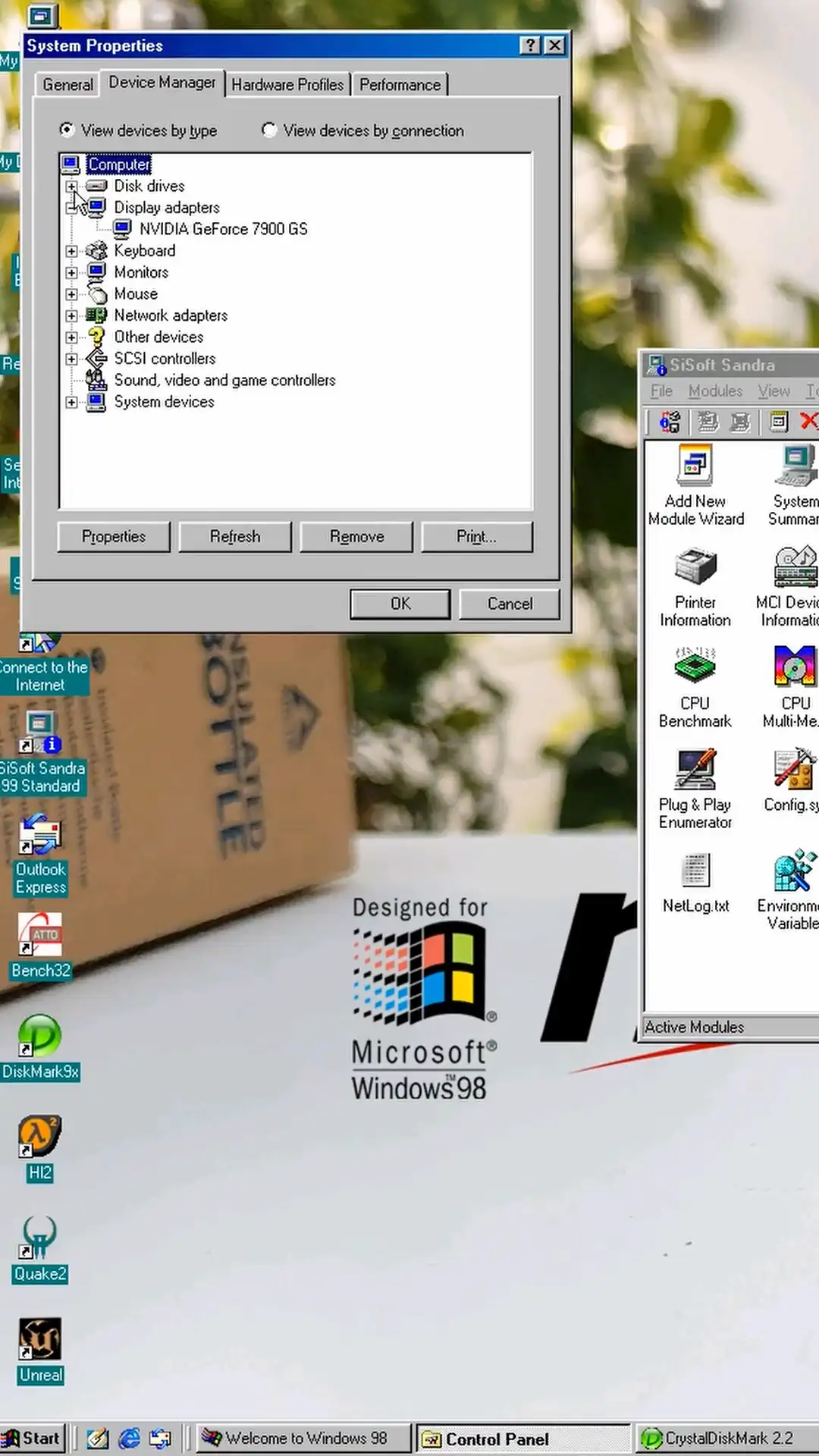Launch the CPU Benchmark module

click(695, 689)
